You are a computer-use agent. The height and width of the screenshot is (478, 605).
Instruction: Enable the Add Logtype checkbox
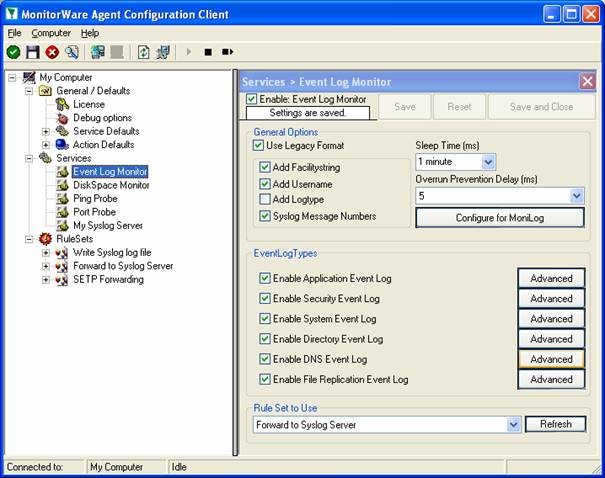265,200
